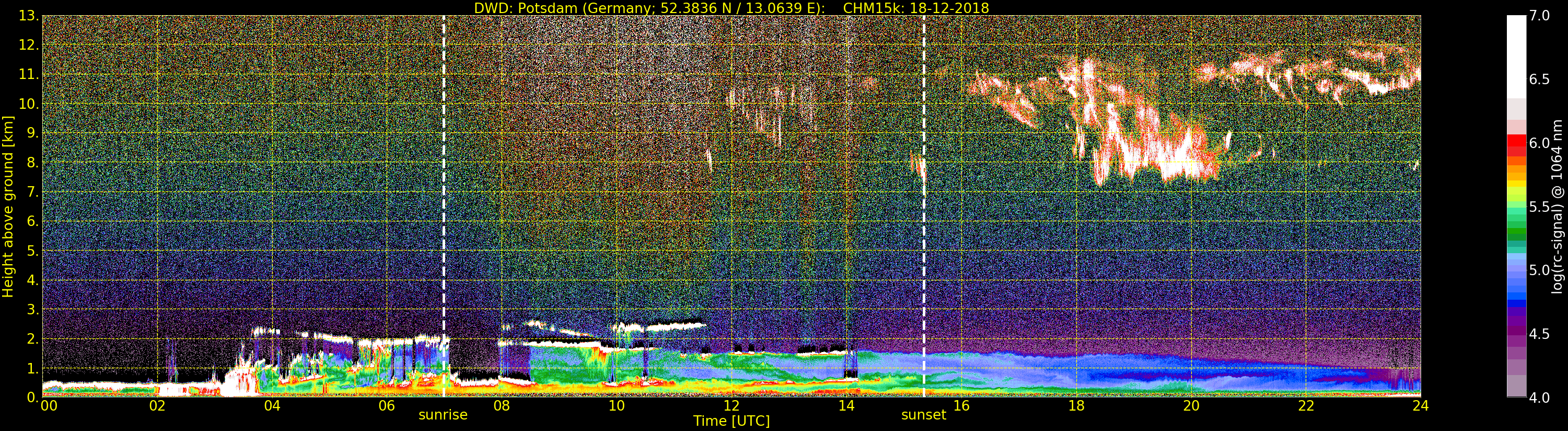Viewport: 1568px width, 431px height.
Task: Click the 'Height above ground [km]' label
Action: point(7,206)
